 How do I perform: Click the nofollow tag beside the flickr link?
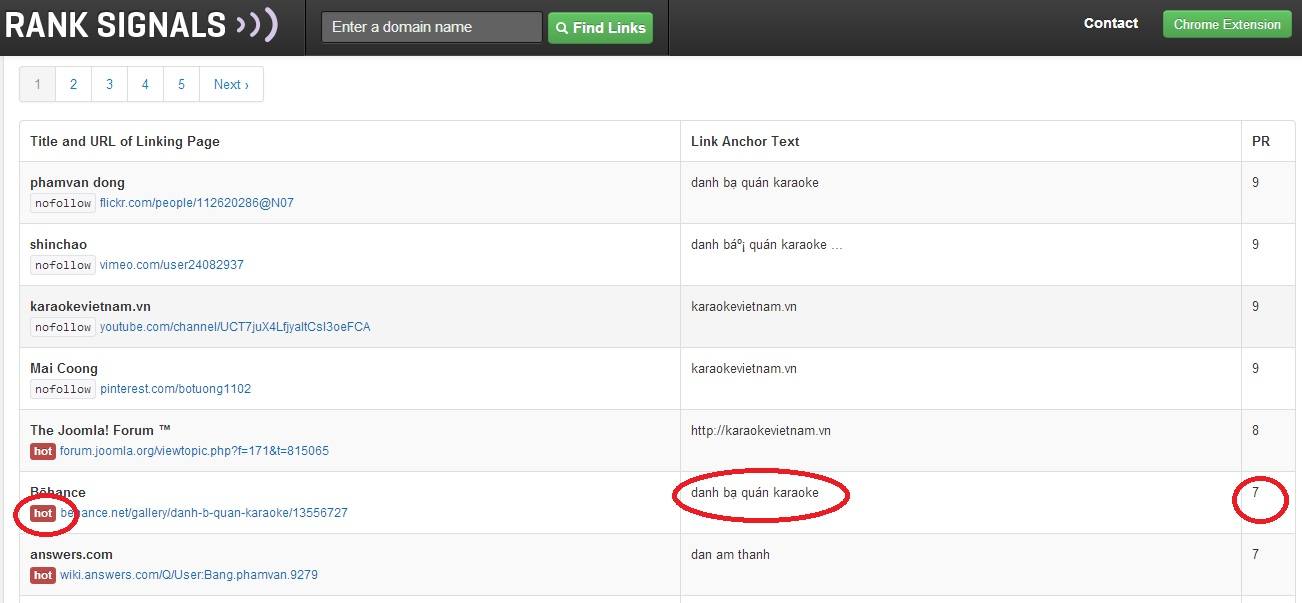(x=63, y=203)
